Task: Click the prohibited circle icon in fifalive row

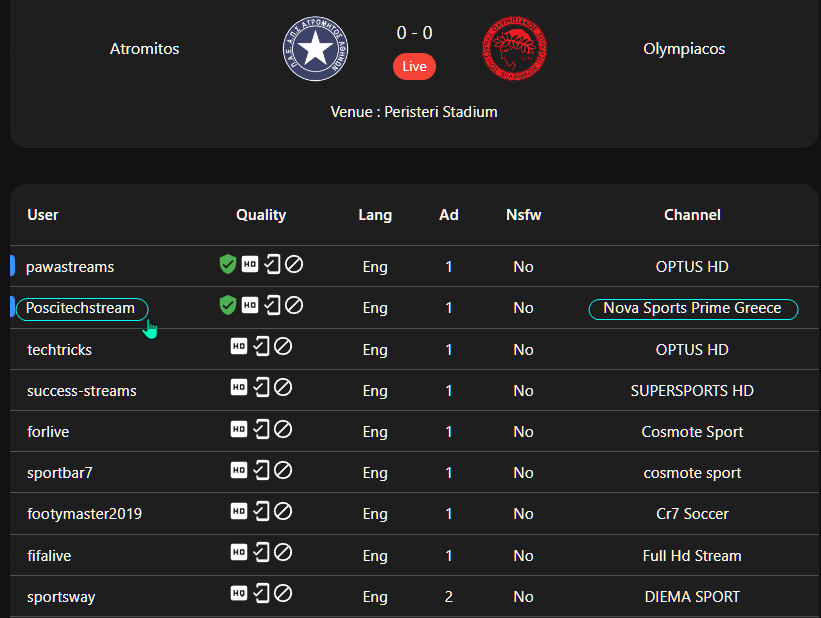Action: 283,552
